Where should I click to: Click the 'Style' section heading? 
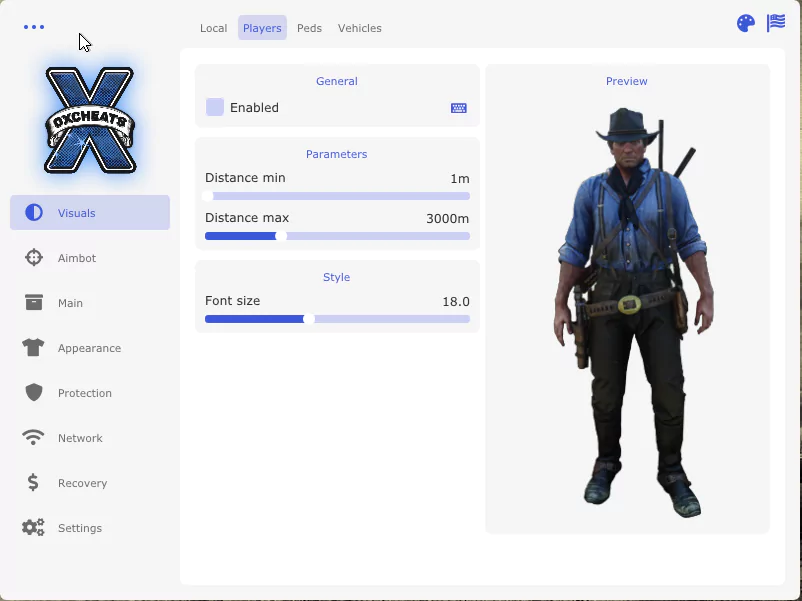(337, 277)
